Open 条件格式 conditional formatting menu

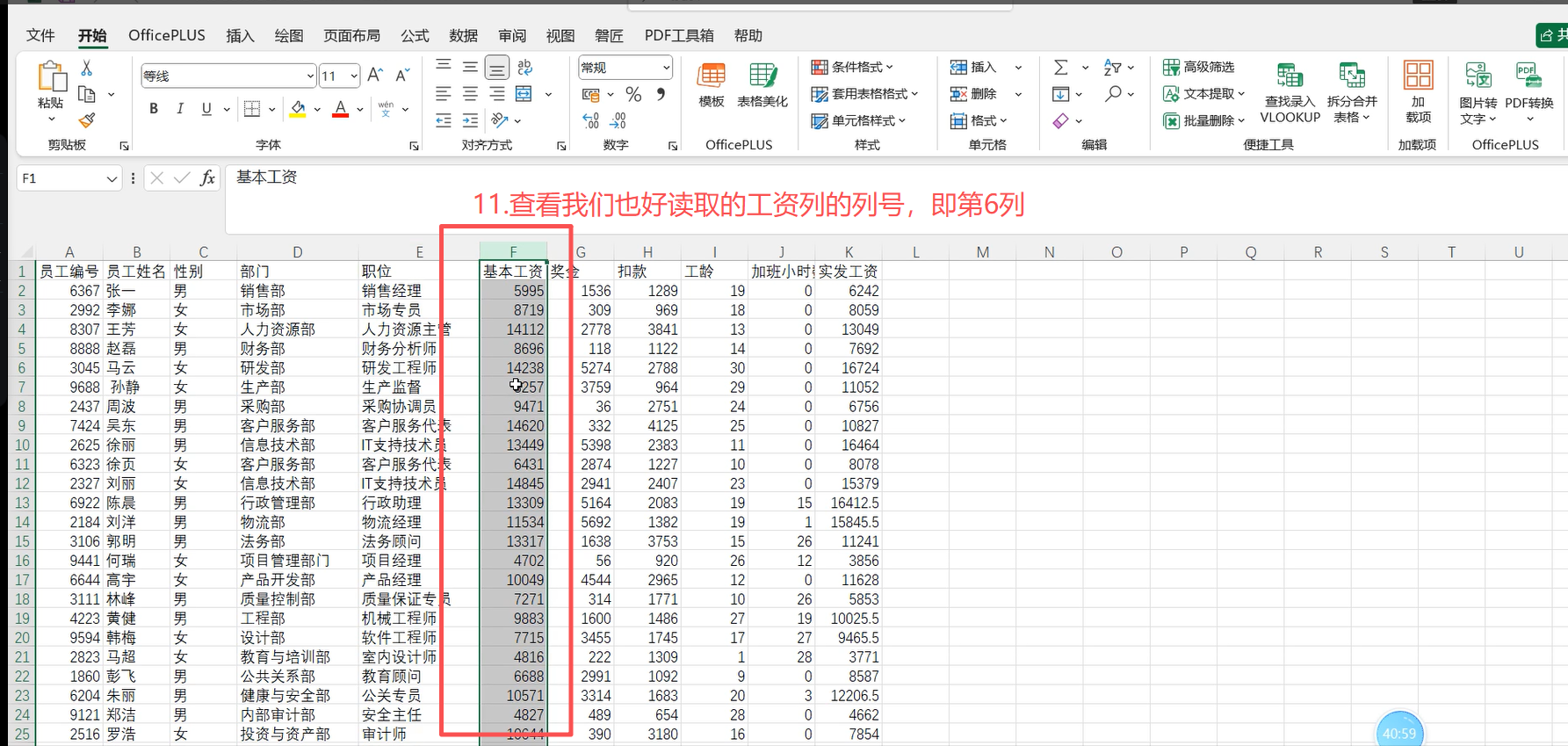pos(852,67)
